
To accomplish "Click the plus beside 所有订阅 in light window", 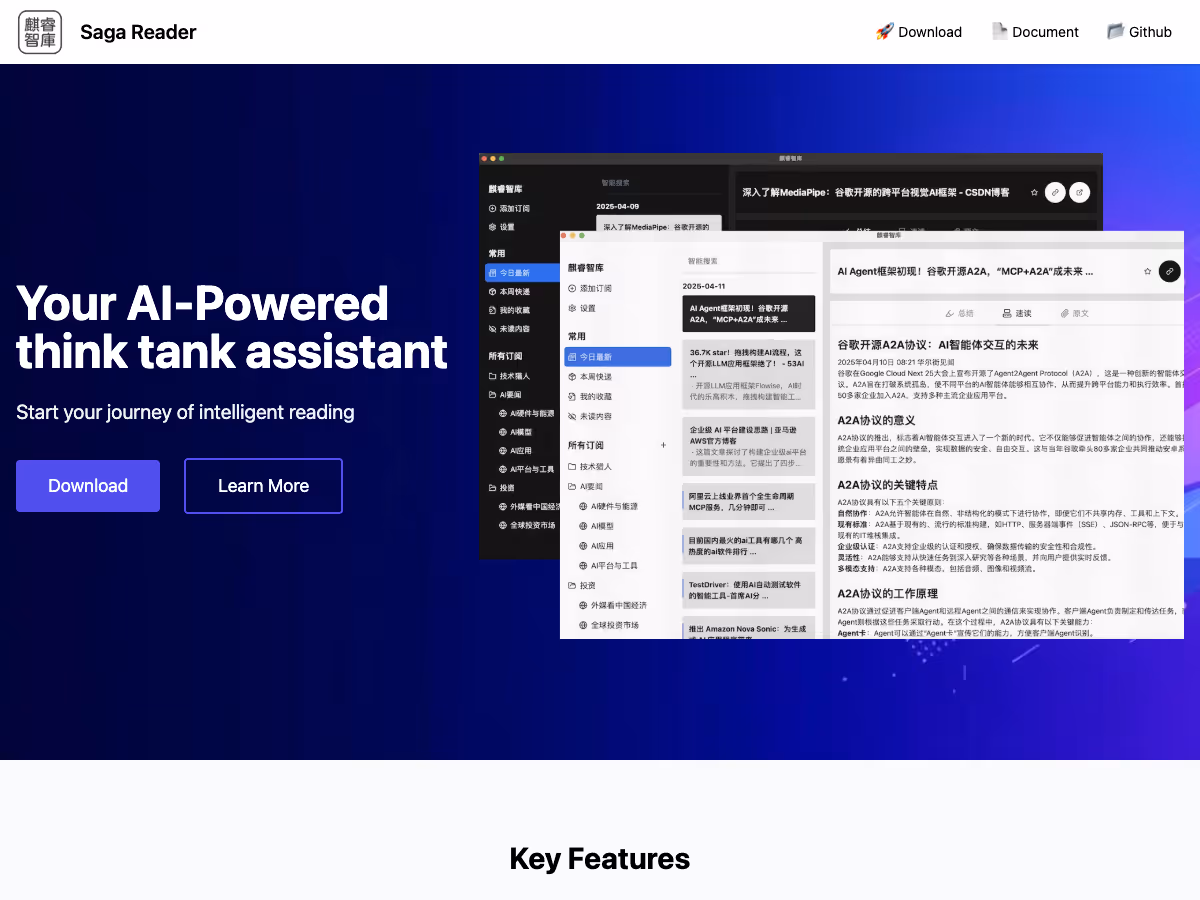I will pos(663,445).
